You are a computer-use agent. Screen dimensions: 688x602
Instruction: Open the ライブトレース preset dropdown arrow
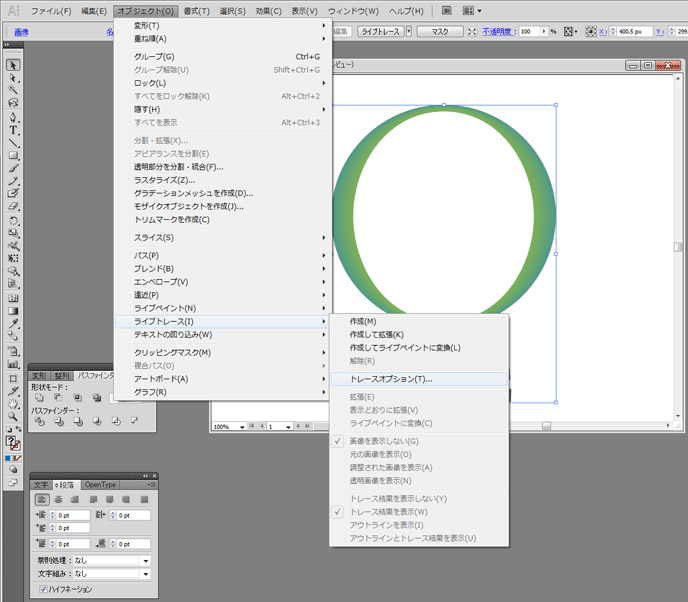tap(407, 32)
